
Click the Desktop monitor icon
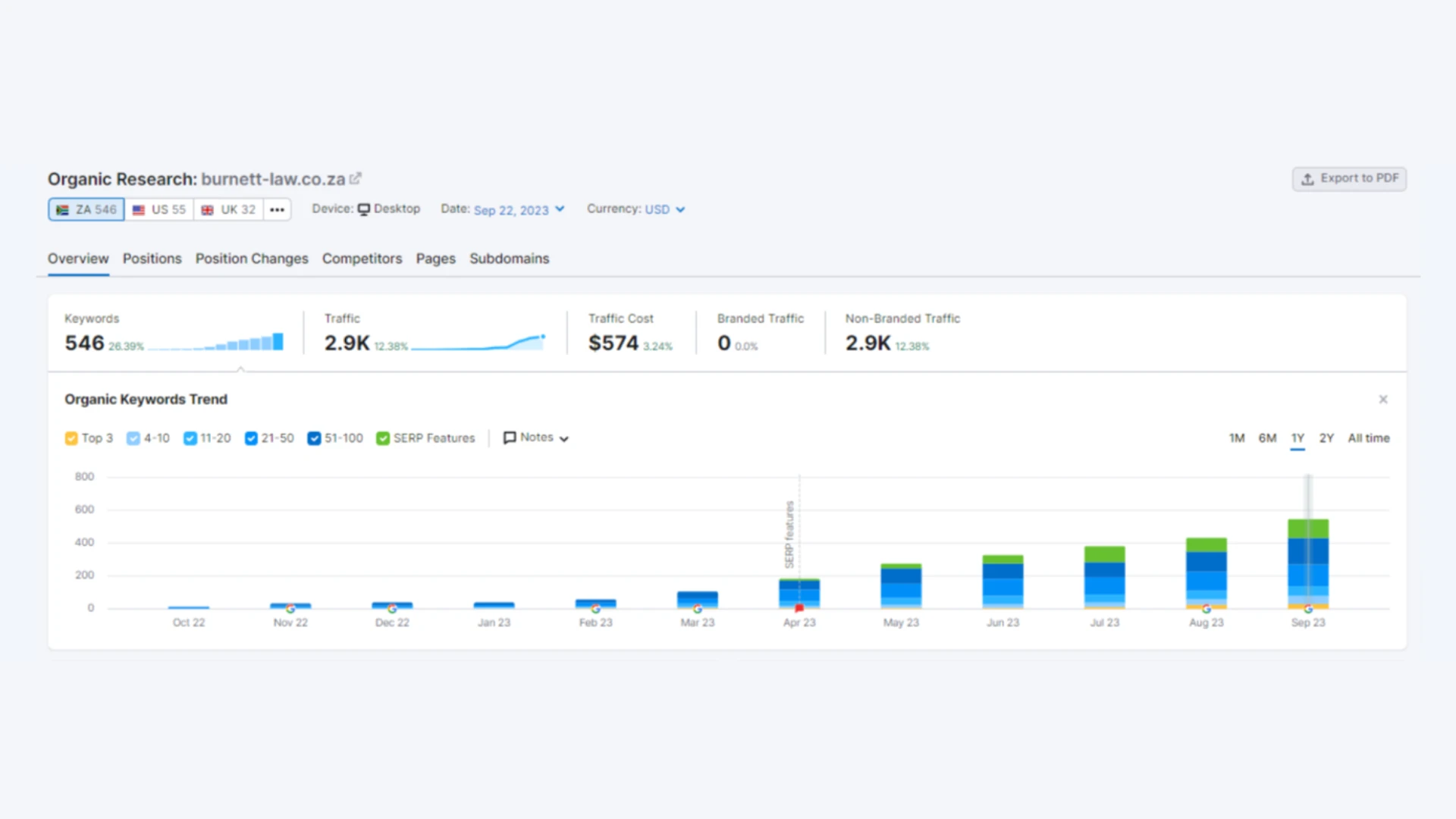(x=364, y=209)
